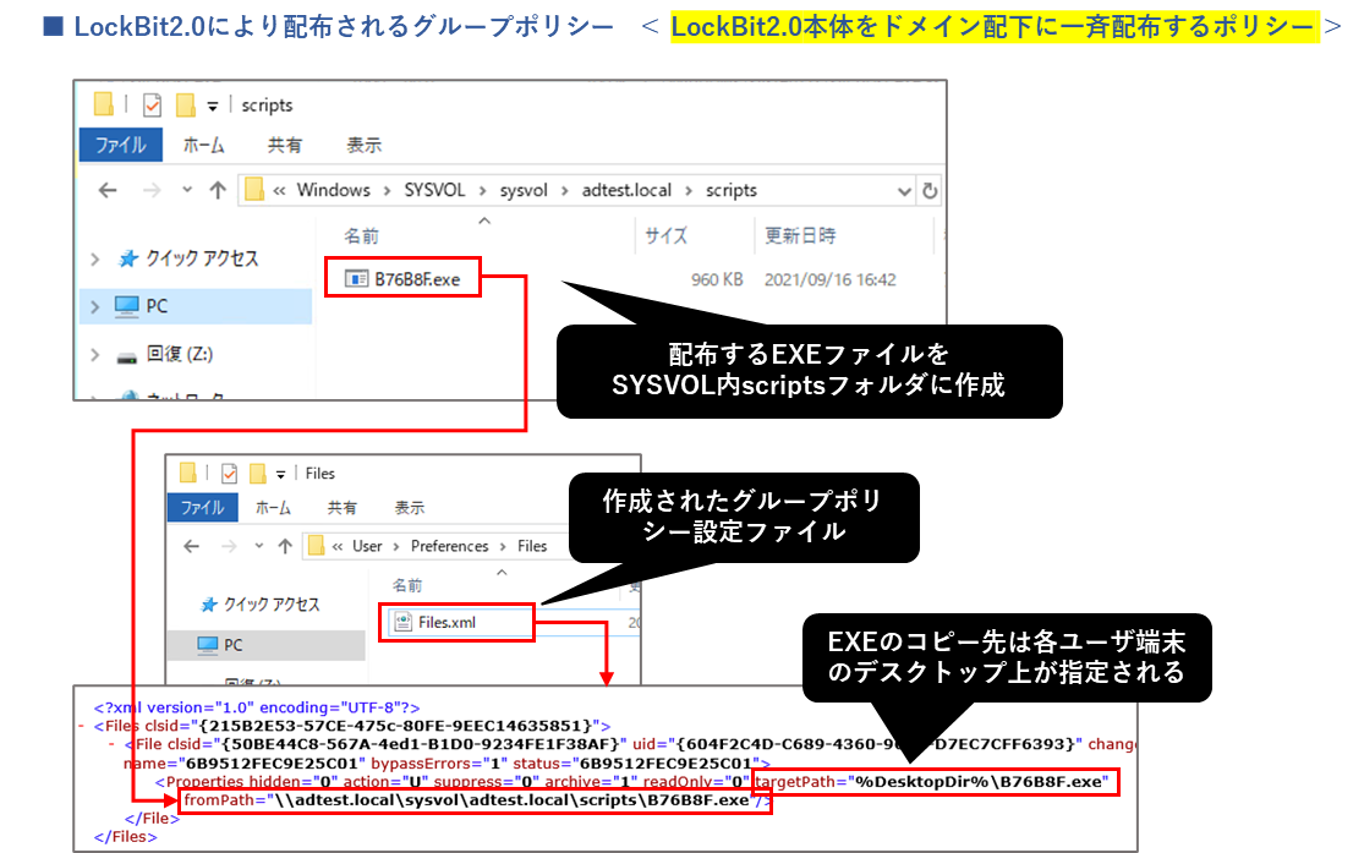Screen dimensions: 1363x868
Task: Click the sysvol breadcrumb after SYSVOL
Action: pyautogui.click(x=523, y=190)
